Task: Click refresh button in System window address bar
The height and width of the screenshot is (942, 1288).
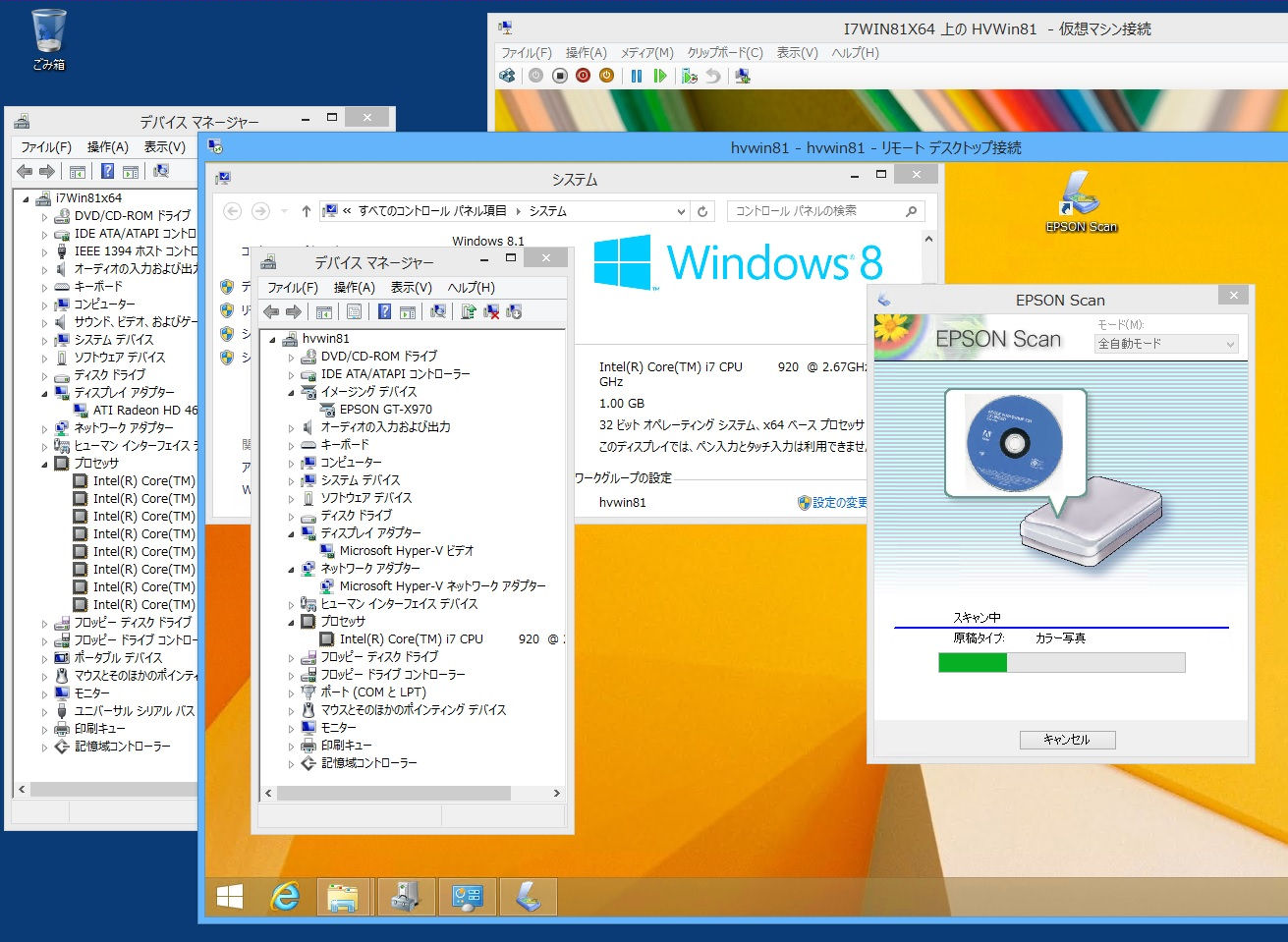Action: (702, 211)
